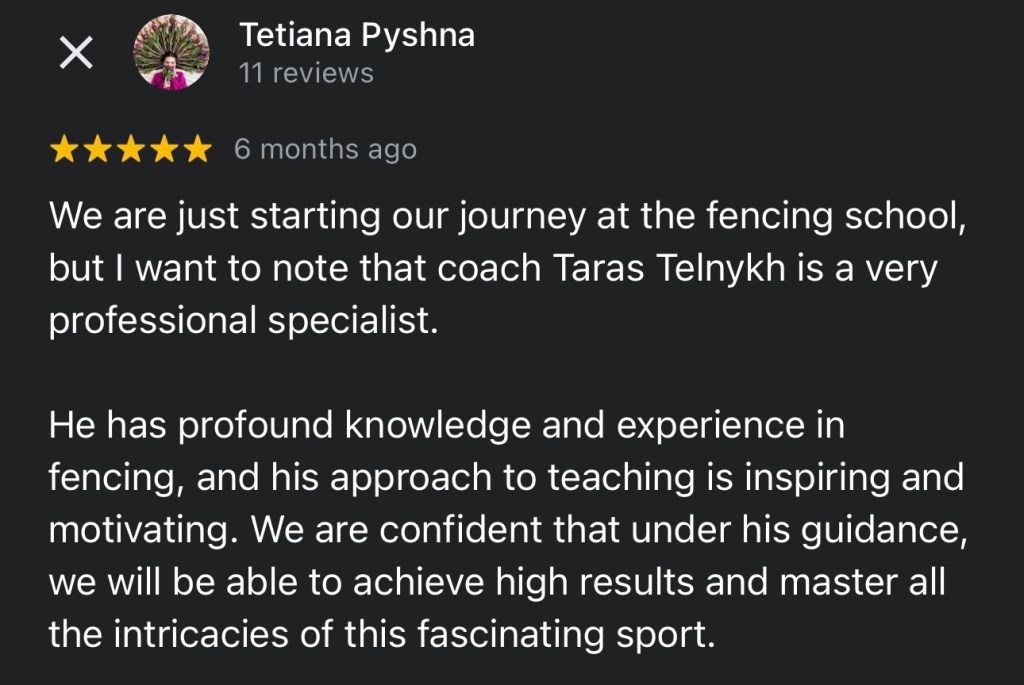Click the reviewer name Tetiana Pyshna

(x=356, y=35)
